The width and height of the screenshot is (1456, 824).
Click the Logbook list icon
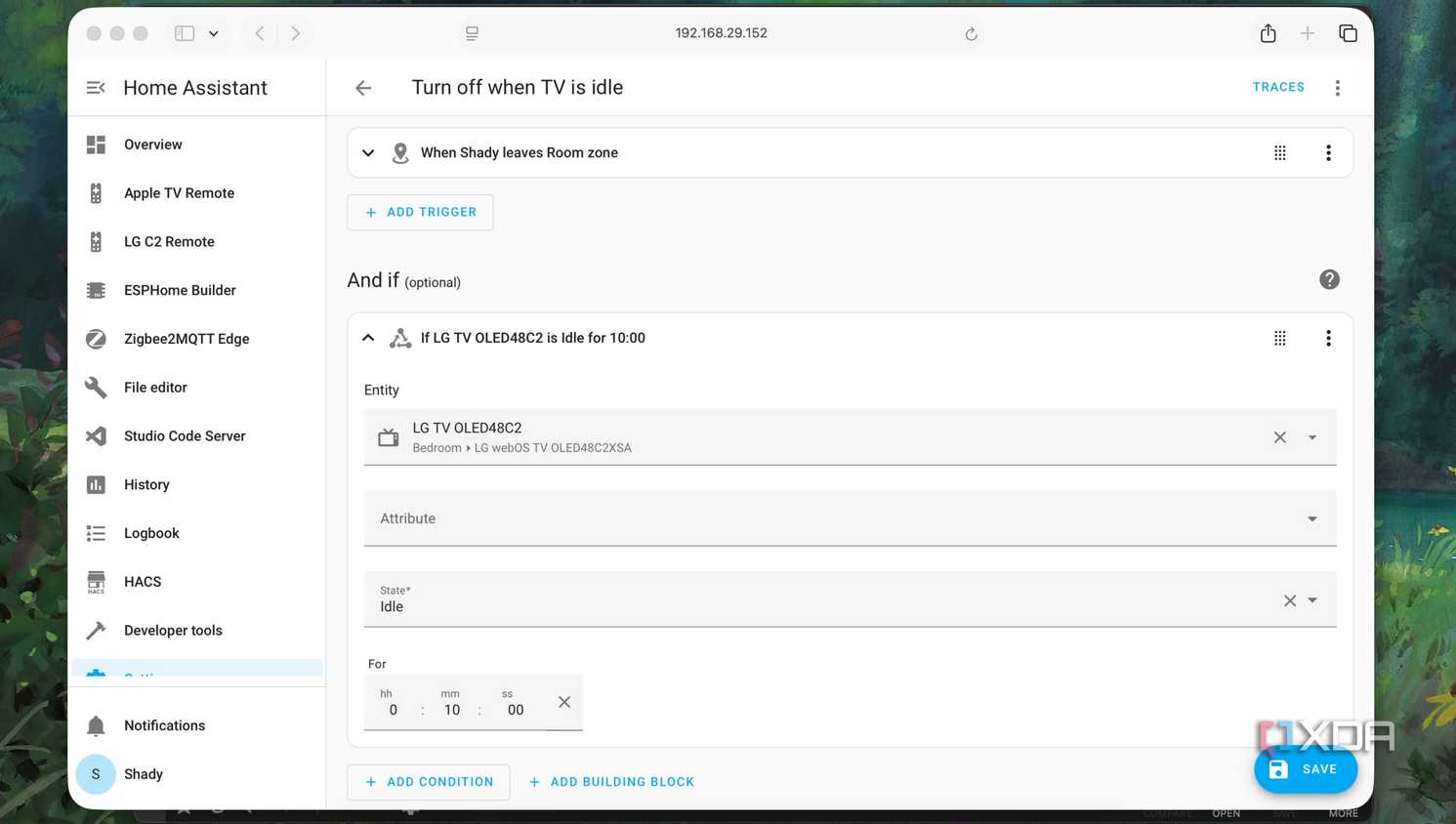point(96,533)
